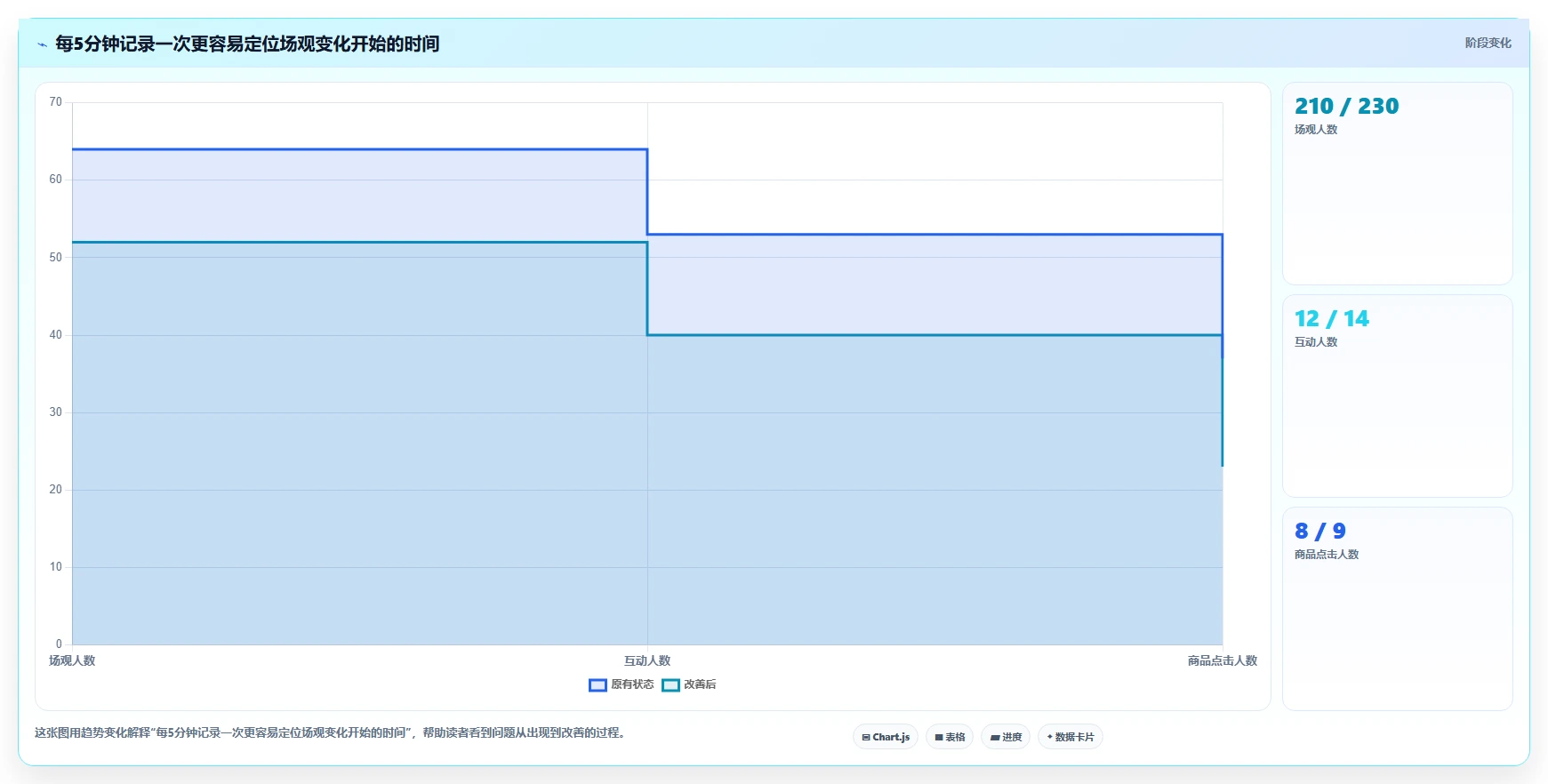The height and width of the screenshot is (784, 1548).
Task: Click the 原有状态 legend label
Action: pyautogui.click(x=632, y=684)
